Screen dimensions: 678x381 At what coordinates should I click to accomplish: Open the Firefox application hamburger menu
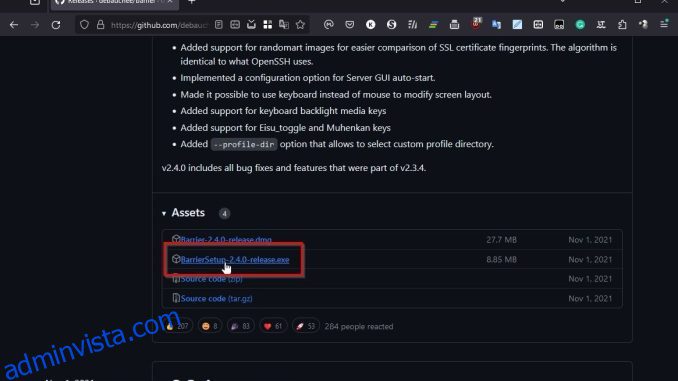[664, 25]
